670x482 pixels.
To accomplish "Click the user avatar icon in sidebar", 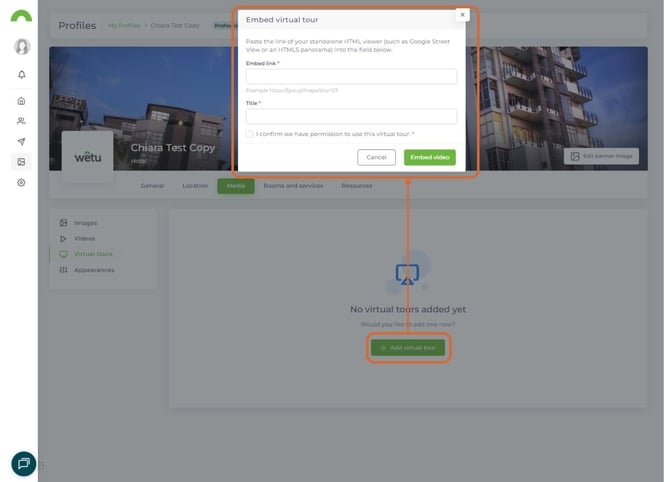I will 22,47.
